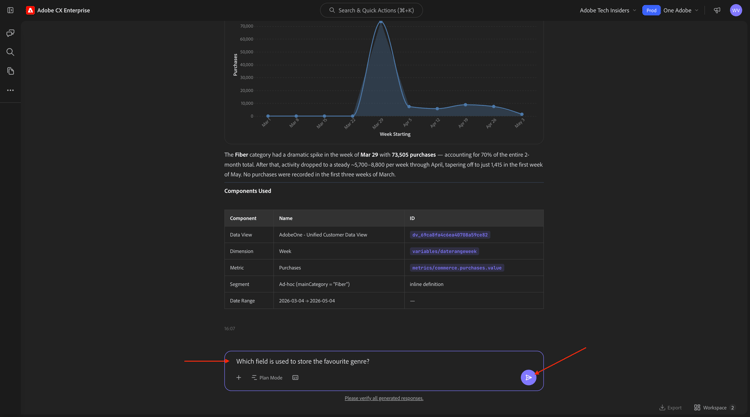Click the Data View row label
Viewport: 750px width, 417px height.
click(241, 235)
